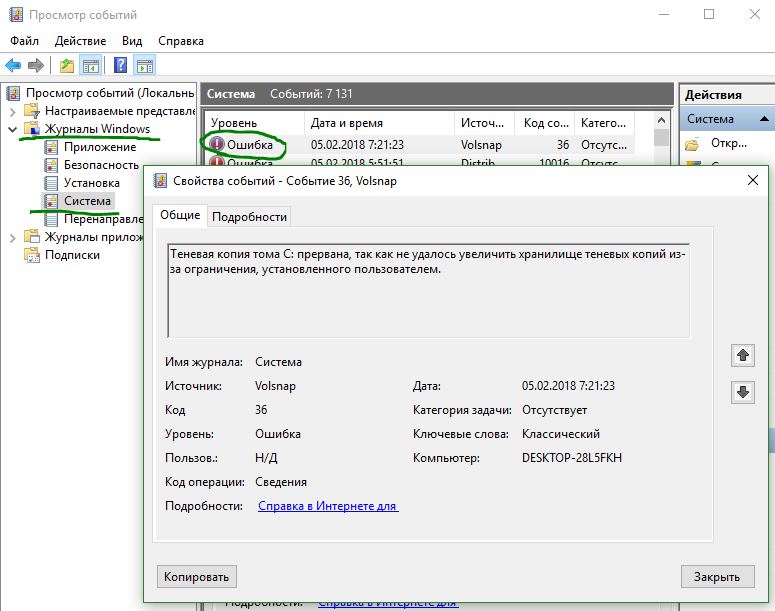Click the Volsnap source cell in the event list
This screenshot has height=611, width=775.
click(x=481, y=145)
